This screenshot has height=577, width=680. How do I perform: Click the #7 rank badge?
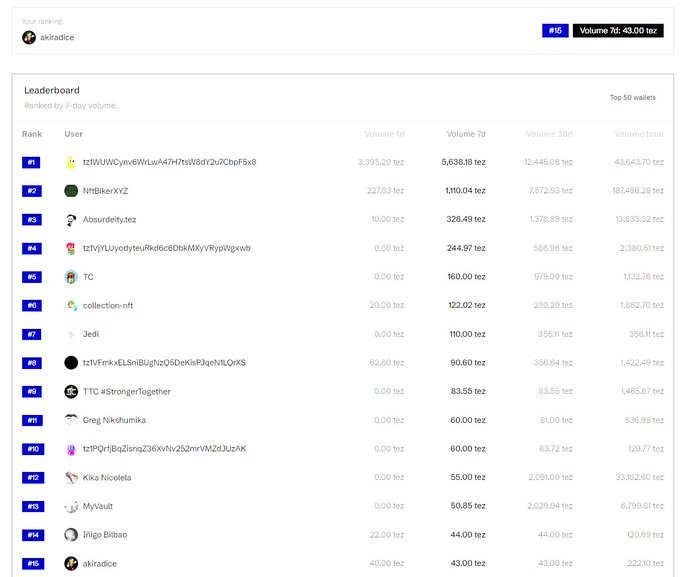tap(32, 334)
